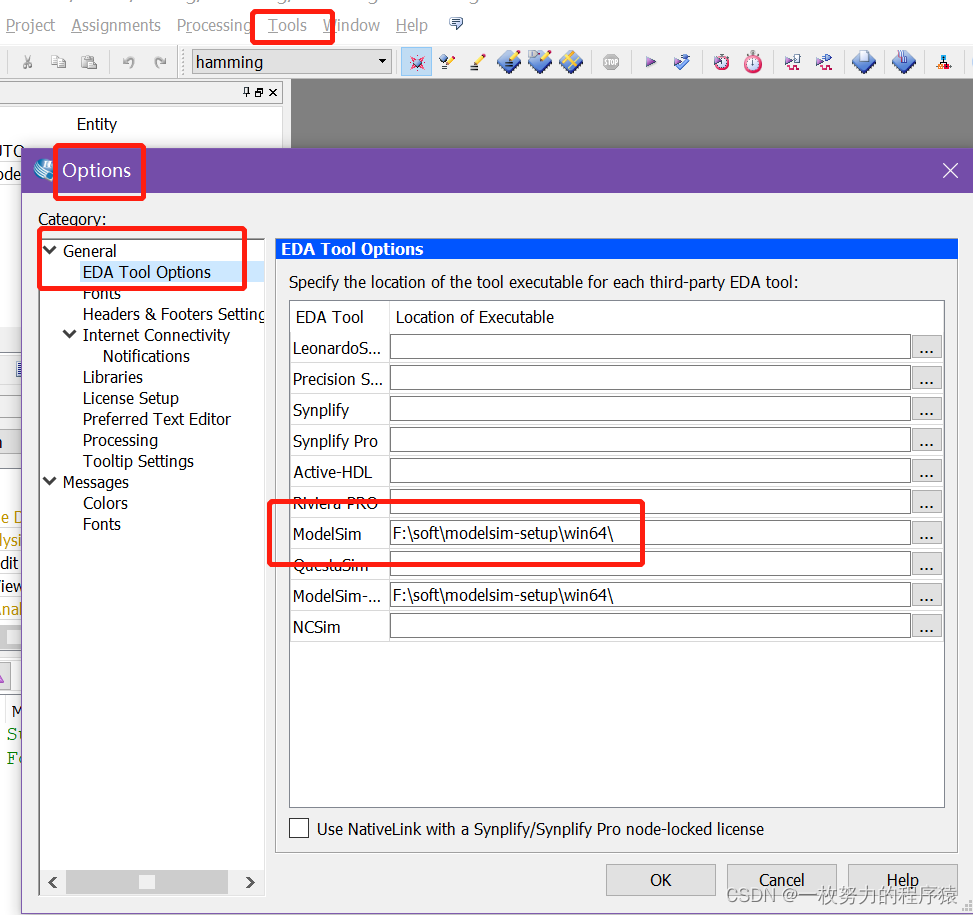The height and width of the screenshot is (915, 973).
Task: Run gate-level simulation waveform icon
Action: point(824,62)
